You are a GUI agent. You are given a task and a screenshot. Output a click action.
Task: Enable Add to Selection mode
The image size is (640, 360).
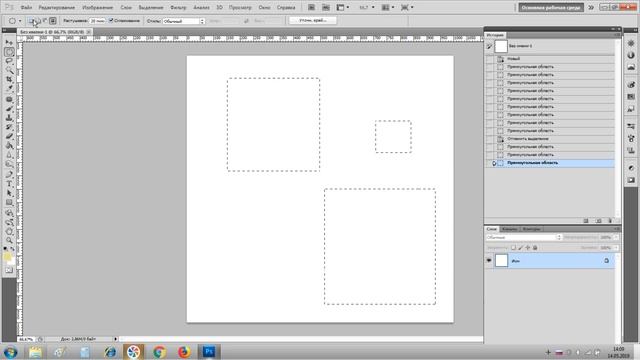[38, 20]
